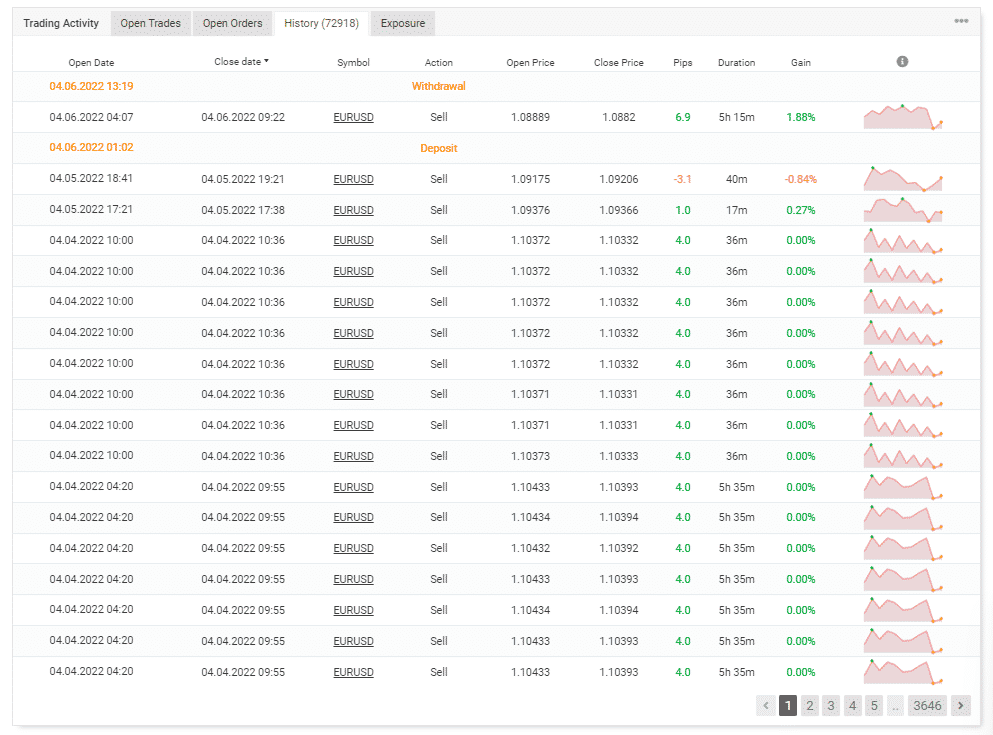Select the withdrawal date 04.06.2022 13:19
This screenshot has width=993, height=735.
(x=91, y=86)
